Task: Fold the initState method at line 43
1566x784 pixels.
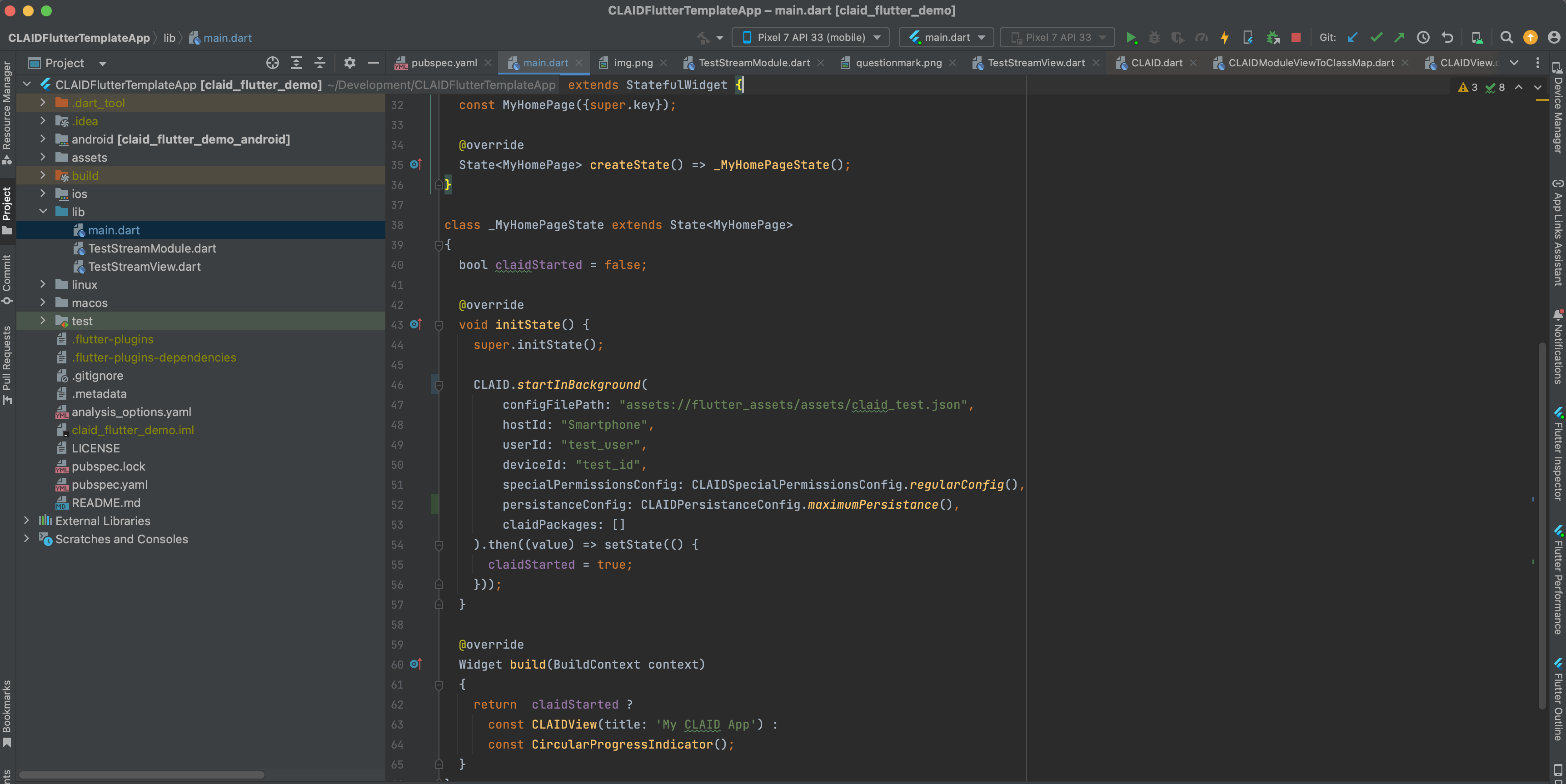Action: (x=439, y=325)
